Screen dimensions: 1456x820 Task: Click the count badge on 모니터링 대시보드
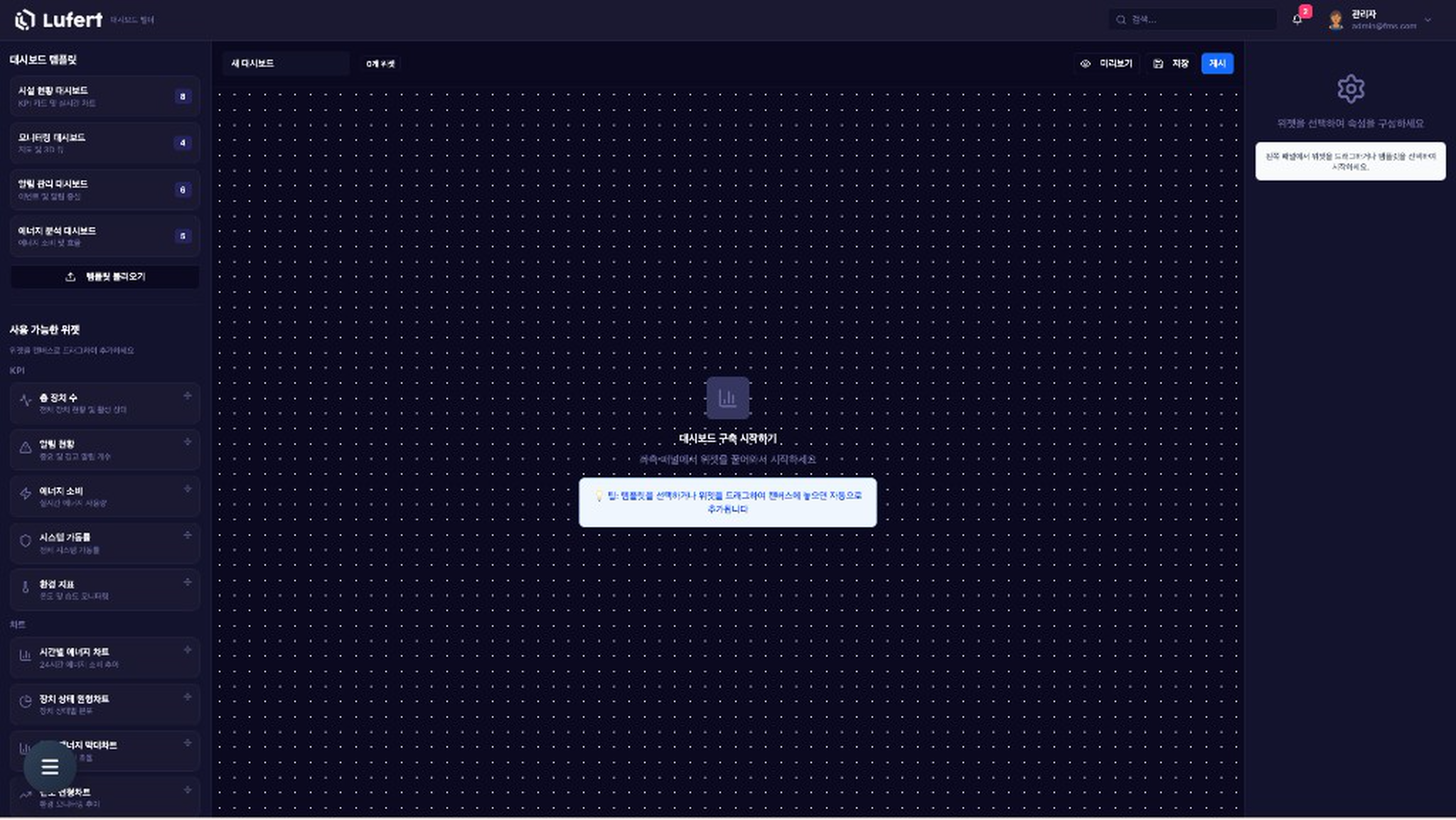[183, 143]
